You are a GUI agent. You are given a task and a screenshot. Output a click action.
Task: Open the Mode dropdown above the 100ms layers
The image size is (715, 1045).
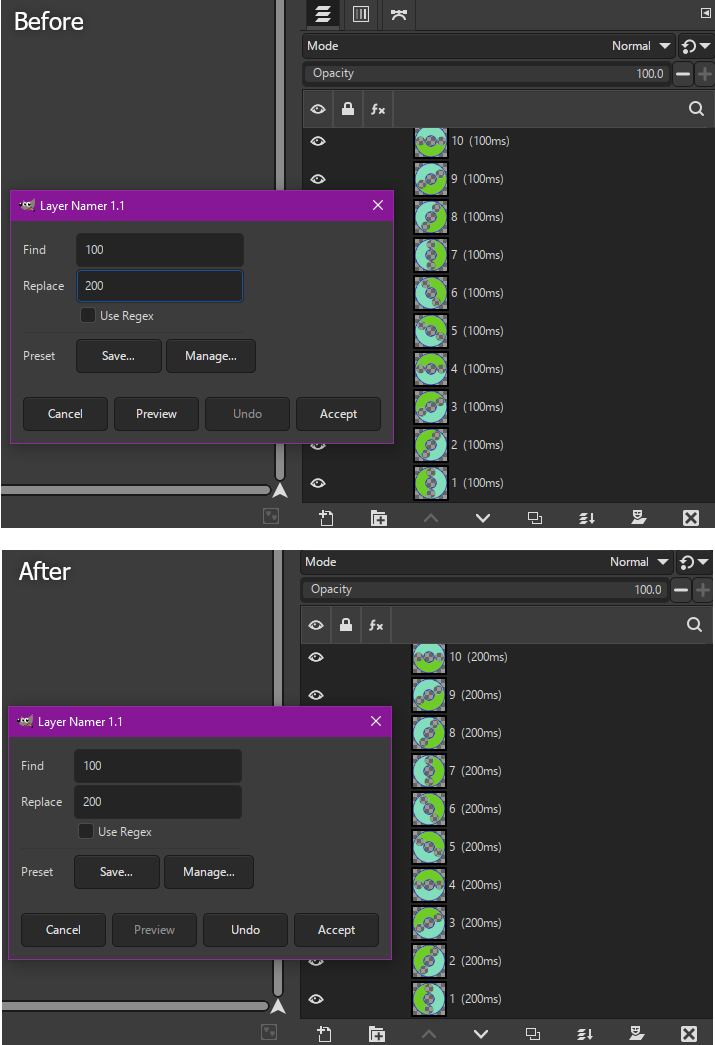point(489,46)
